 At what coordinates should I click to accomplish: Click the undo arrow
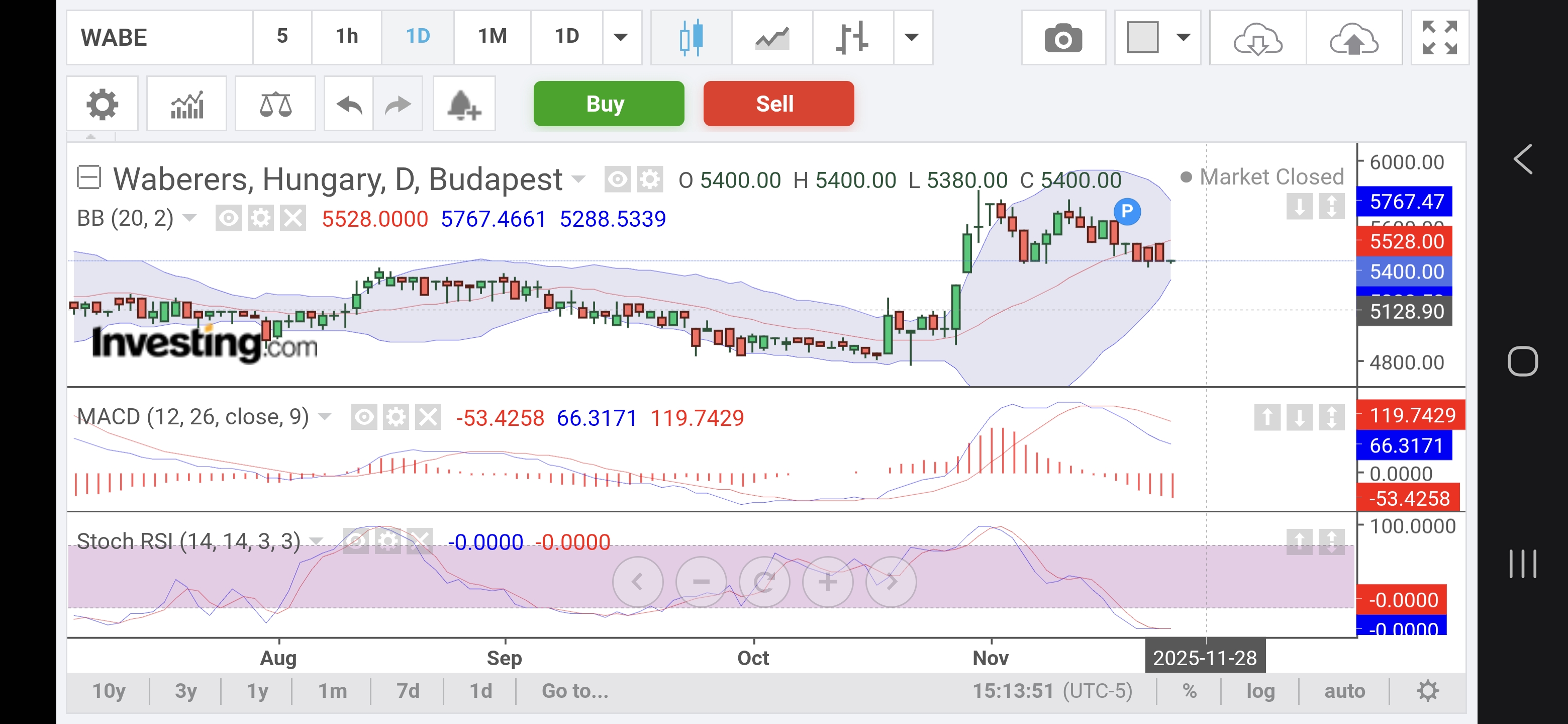349,105
